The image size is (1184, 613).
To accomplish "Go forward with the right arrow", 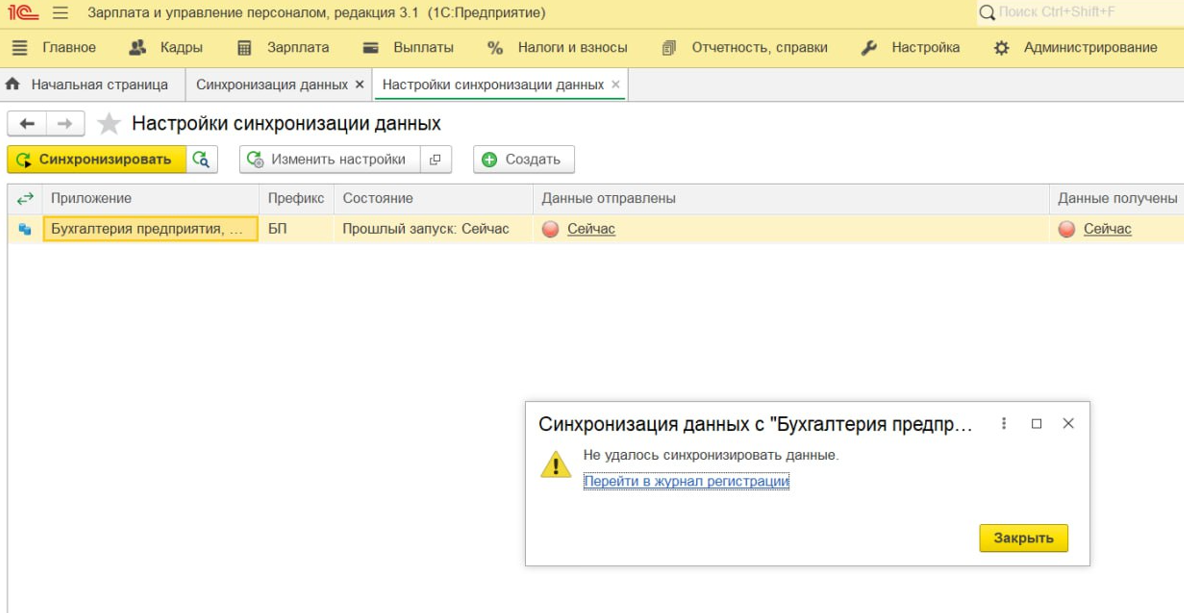I will point(66,124).
